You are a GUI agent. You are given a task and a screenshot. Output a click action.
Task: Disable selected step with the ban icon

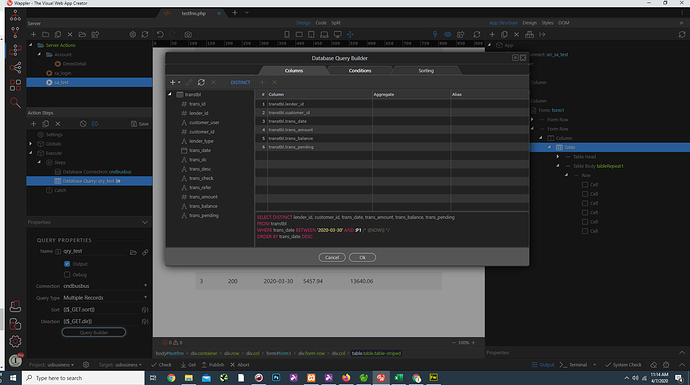[83, 124]
